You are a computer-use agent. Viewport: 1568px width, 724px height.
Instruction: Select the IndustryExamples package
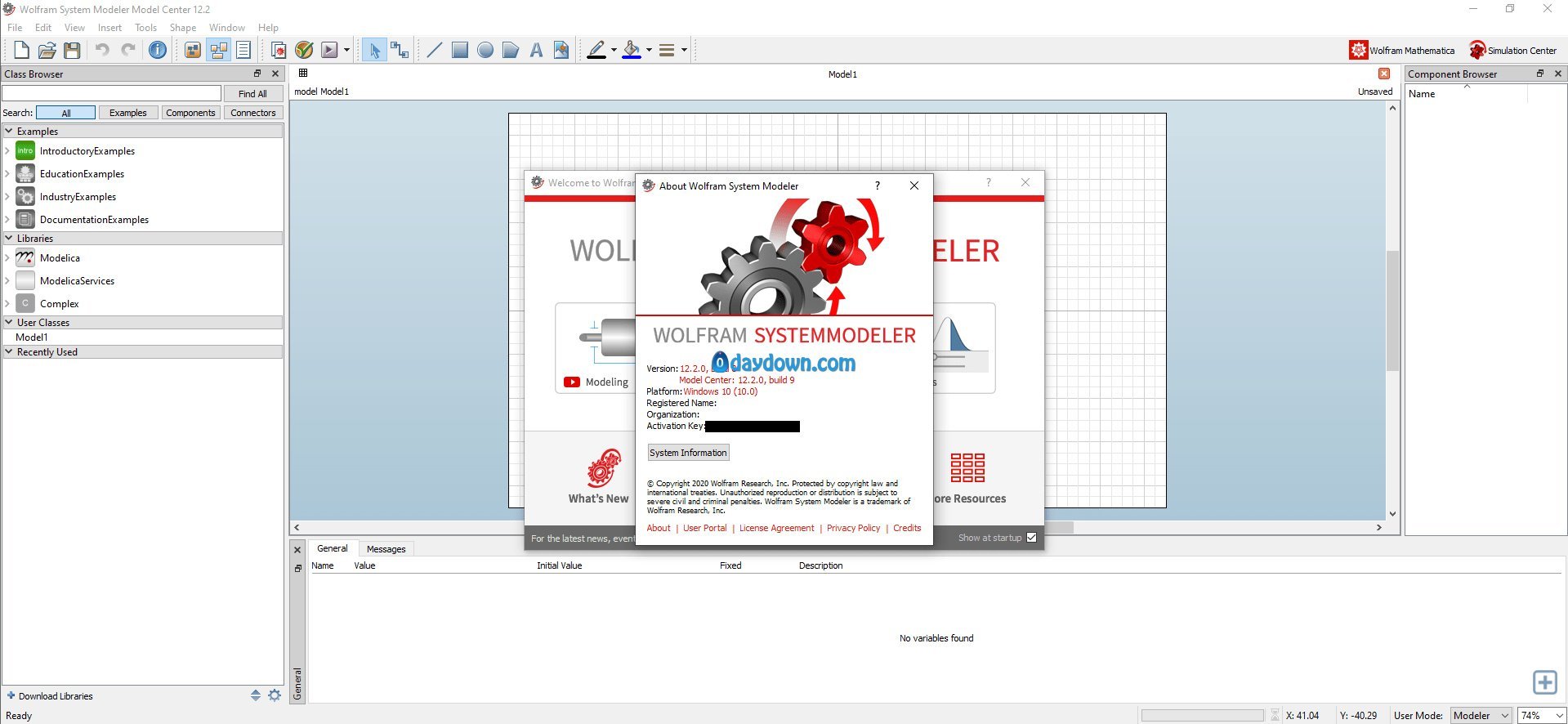(78, 196)
